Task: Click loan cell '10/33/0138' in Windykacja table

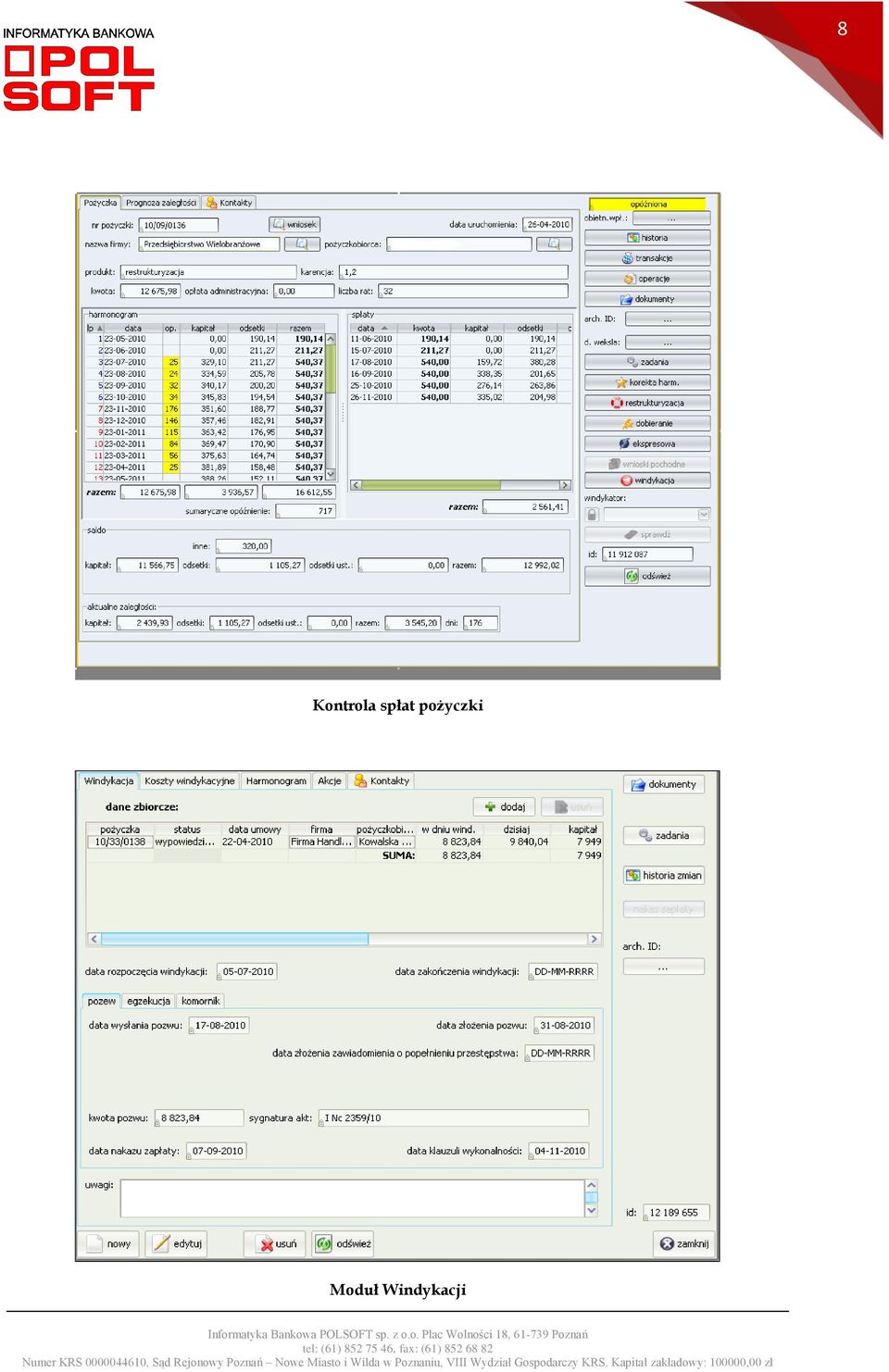Action: (120, 842)
